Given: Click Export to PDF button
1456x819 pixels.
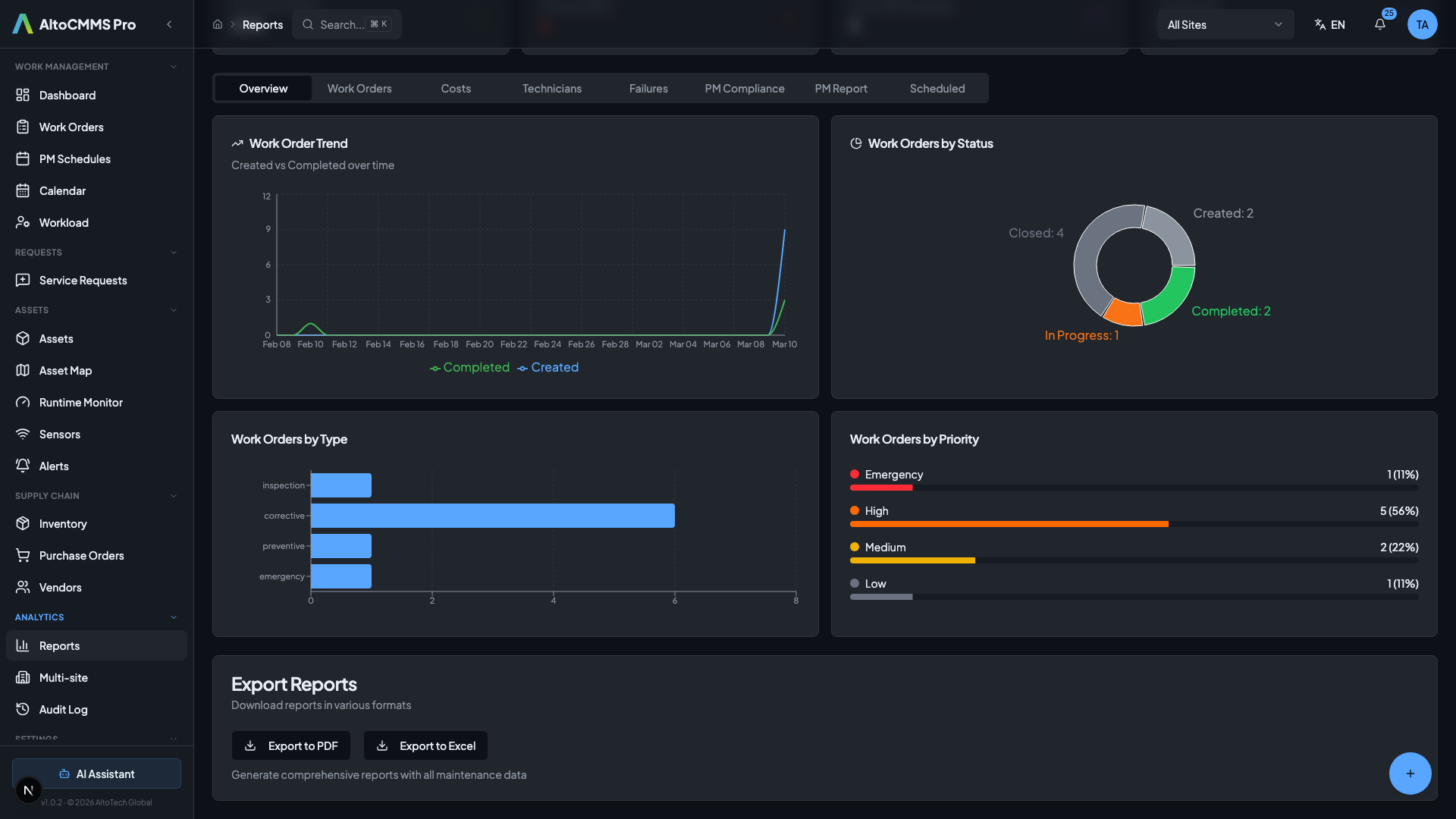Looking at the screenshot, I should 291,746.
